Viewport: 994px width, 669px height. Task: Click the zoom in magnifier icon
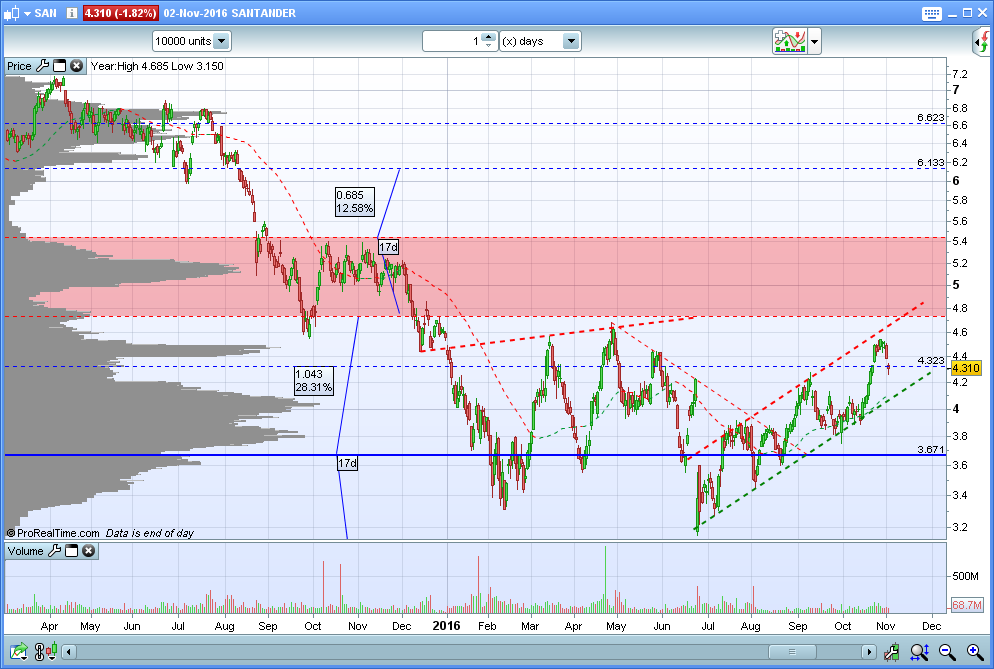[975, 651]
